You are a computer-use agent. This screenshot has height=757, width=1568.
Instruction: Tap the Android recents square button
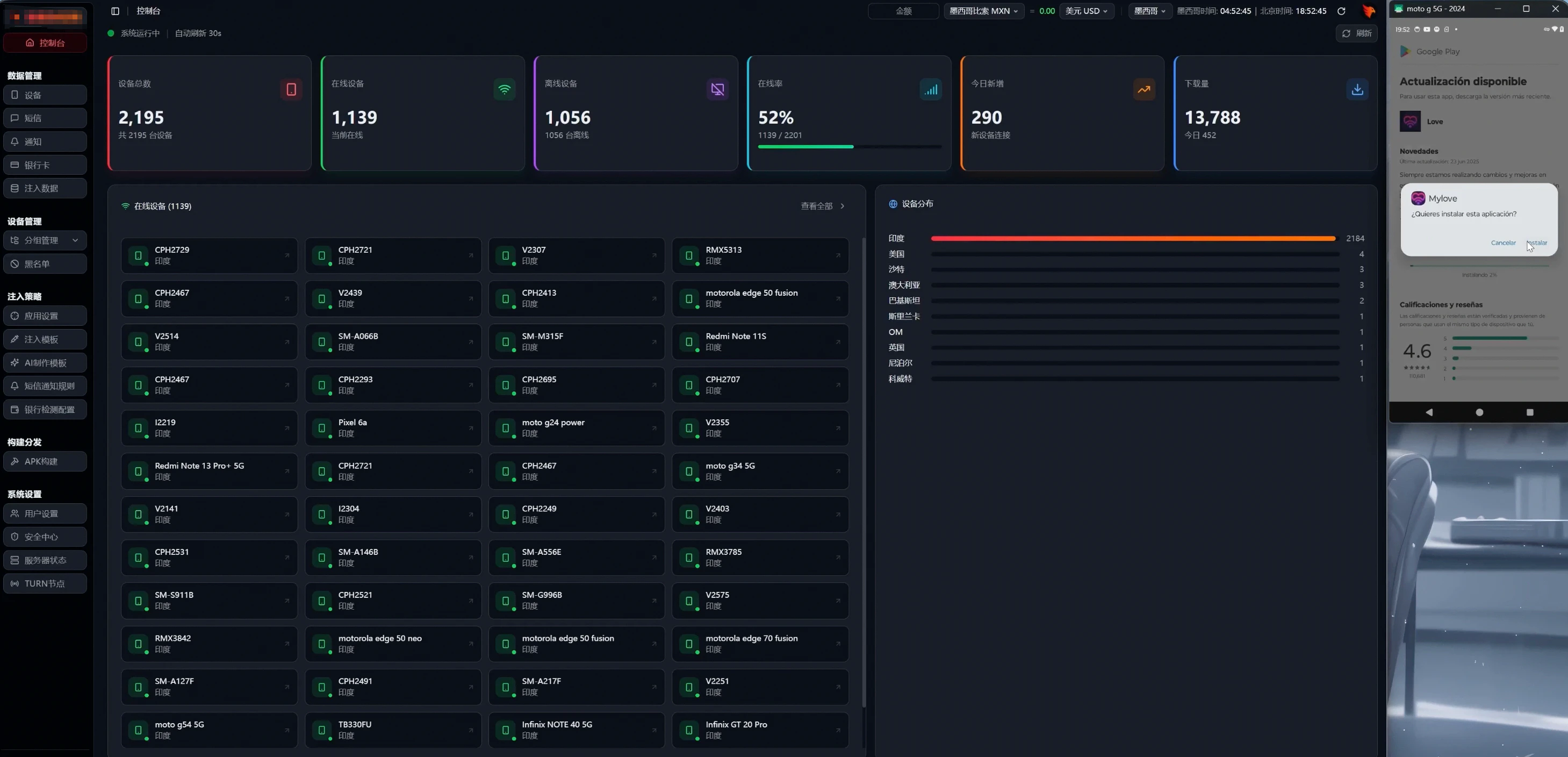click(1530, 412)
